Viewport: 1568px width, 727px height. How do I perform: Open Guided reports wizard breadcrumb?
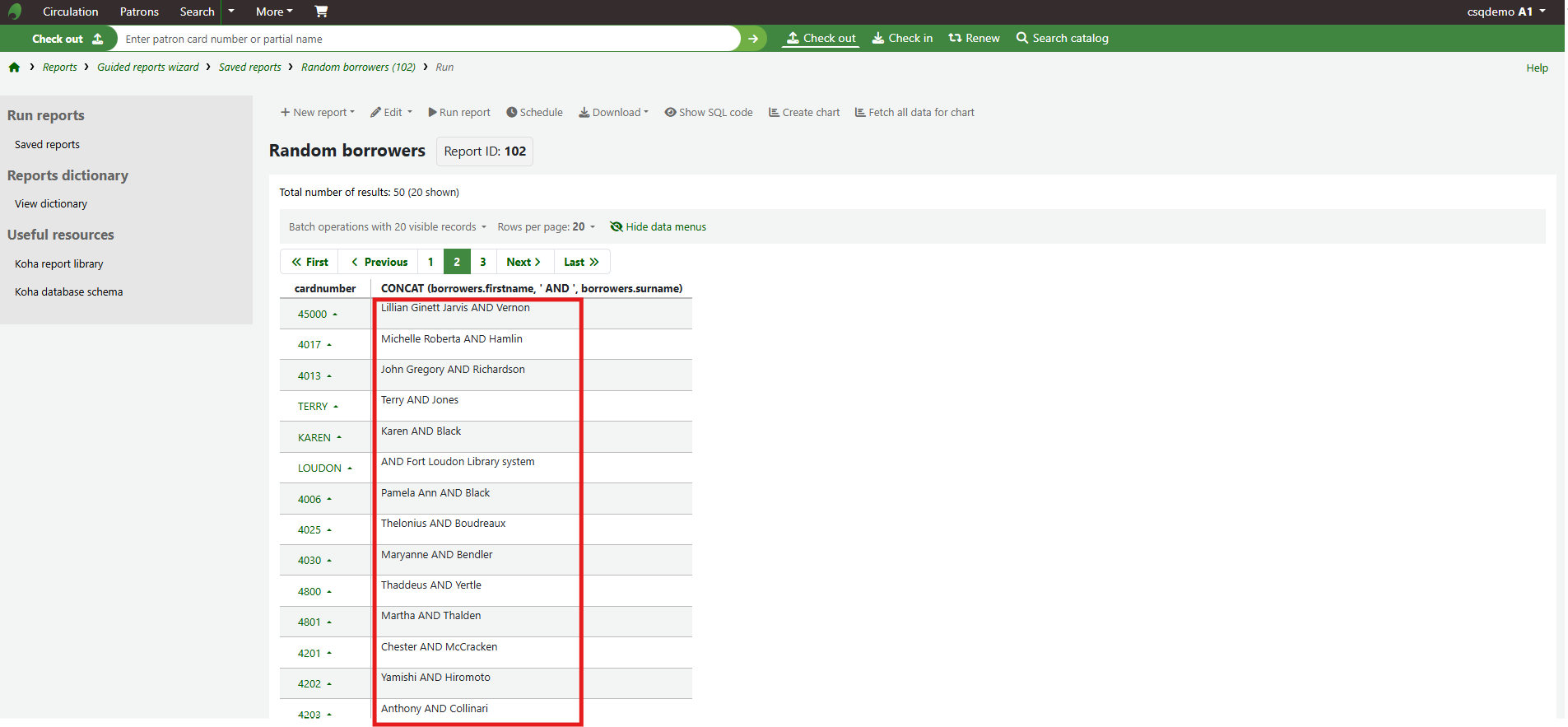coord(148,68)
